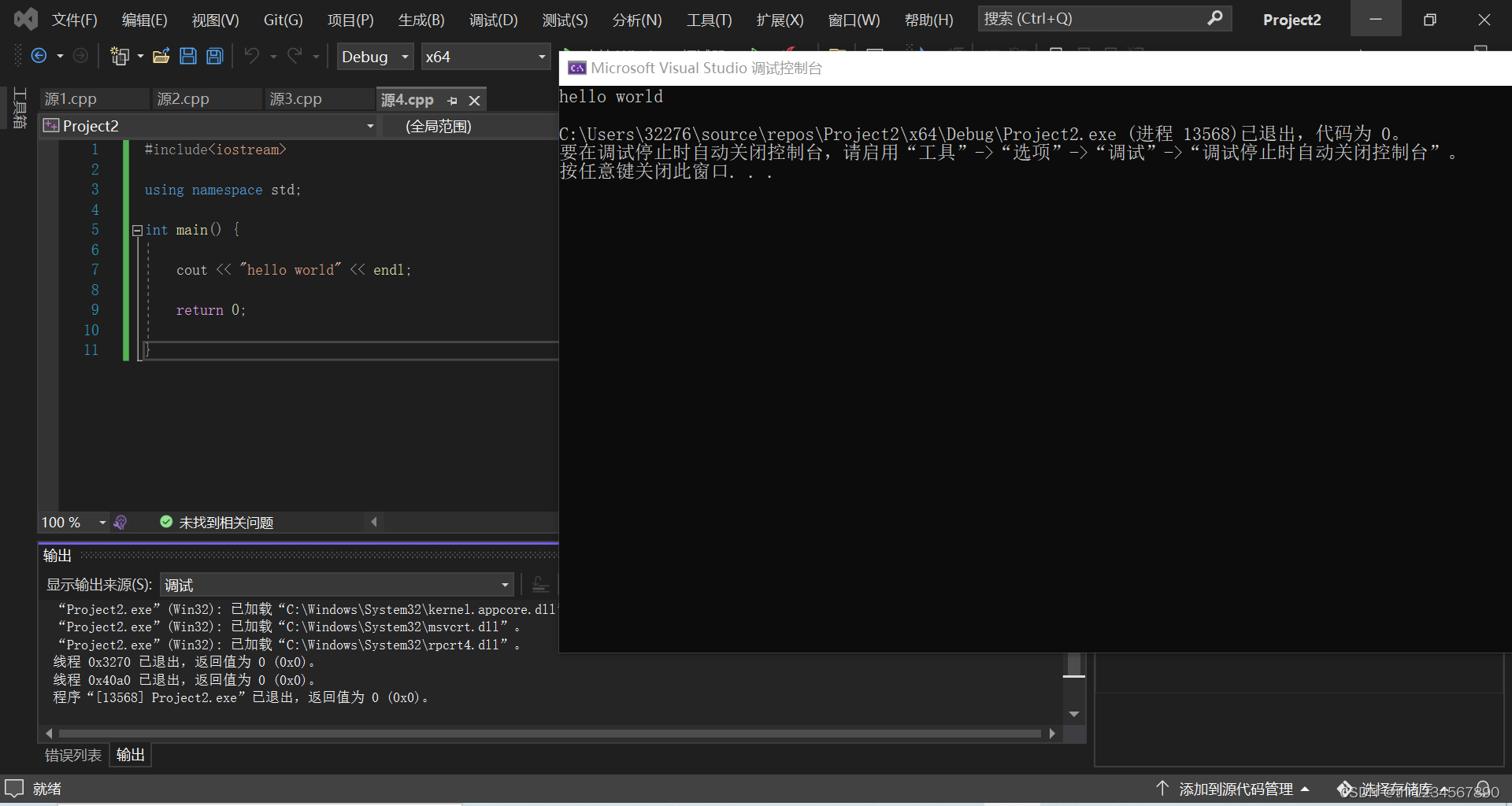Open the 项目(P) menu
1512x806 pixels.
pos(350,20)
